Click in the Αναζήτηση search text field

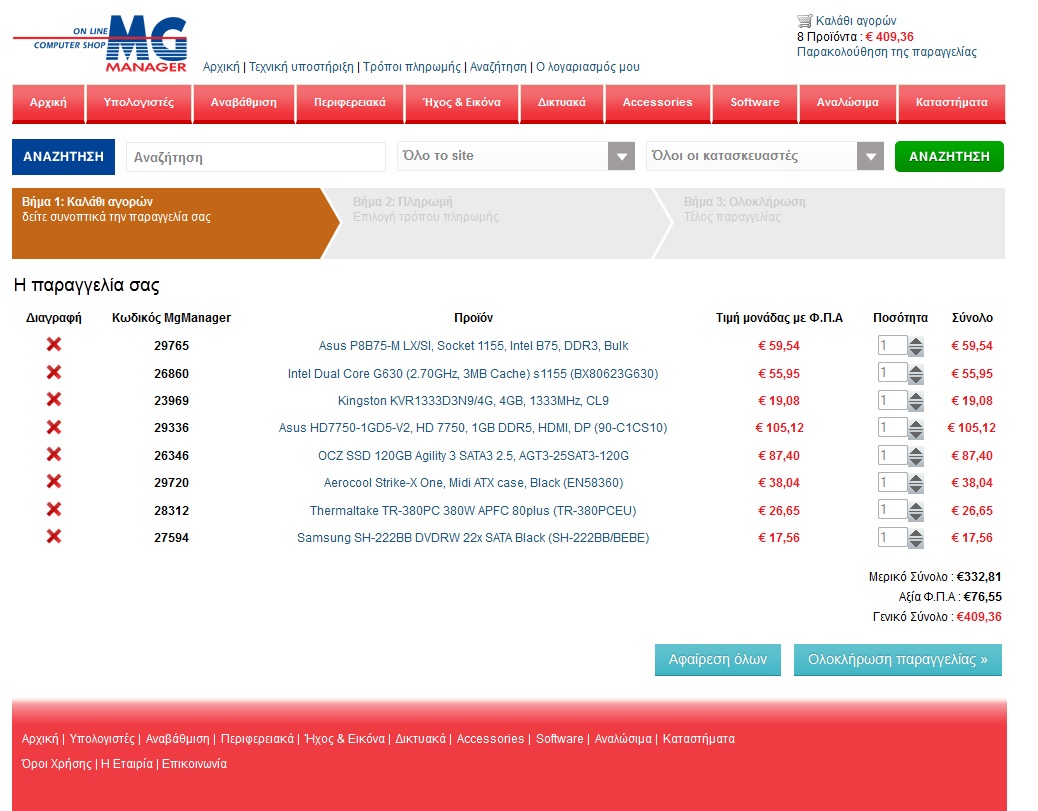(x=256, y=158)
